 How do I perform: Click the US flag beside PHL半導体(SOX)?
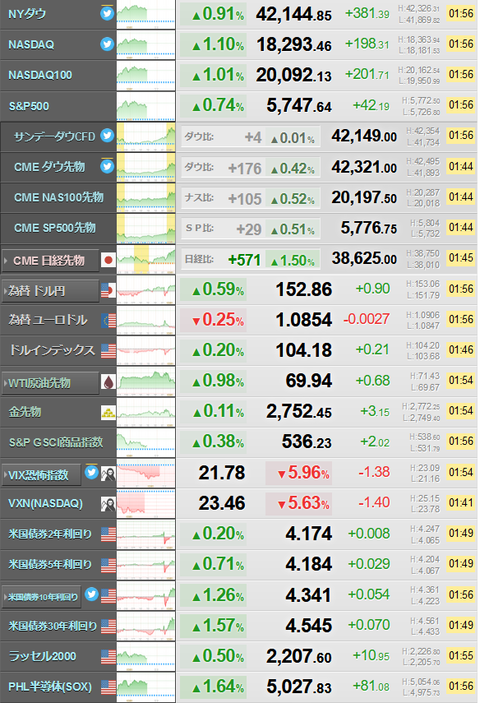click(108, 687)
